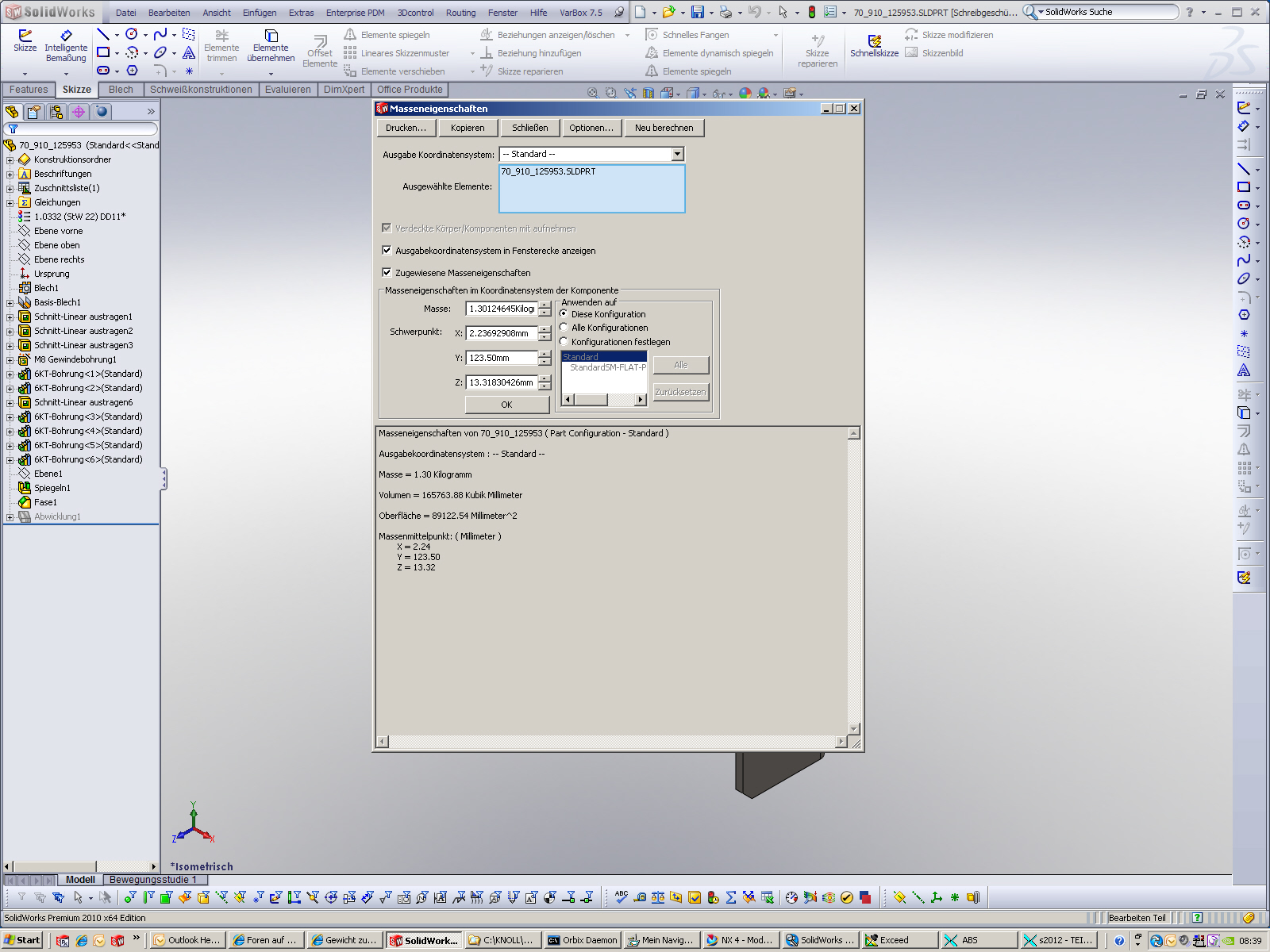Open DimXpertManager tab icon
This screenshot has width=1270, height=952.
(x=79, y=112)
